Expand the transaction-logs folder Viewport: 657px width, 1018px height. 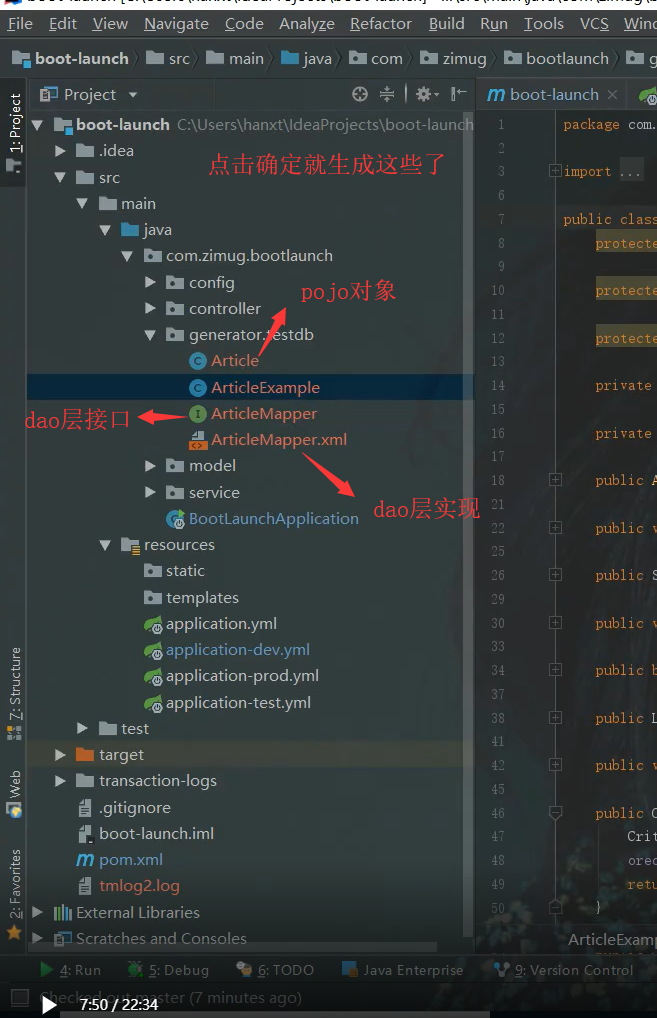click(60, 781)
